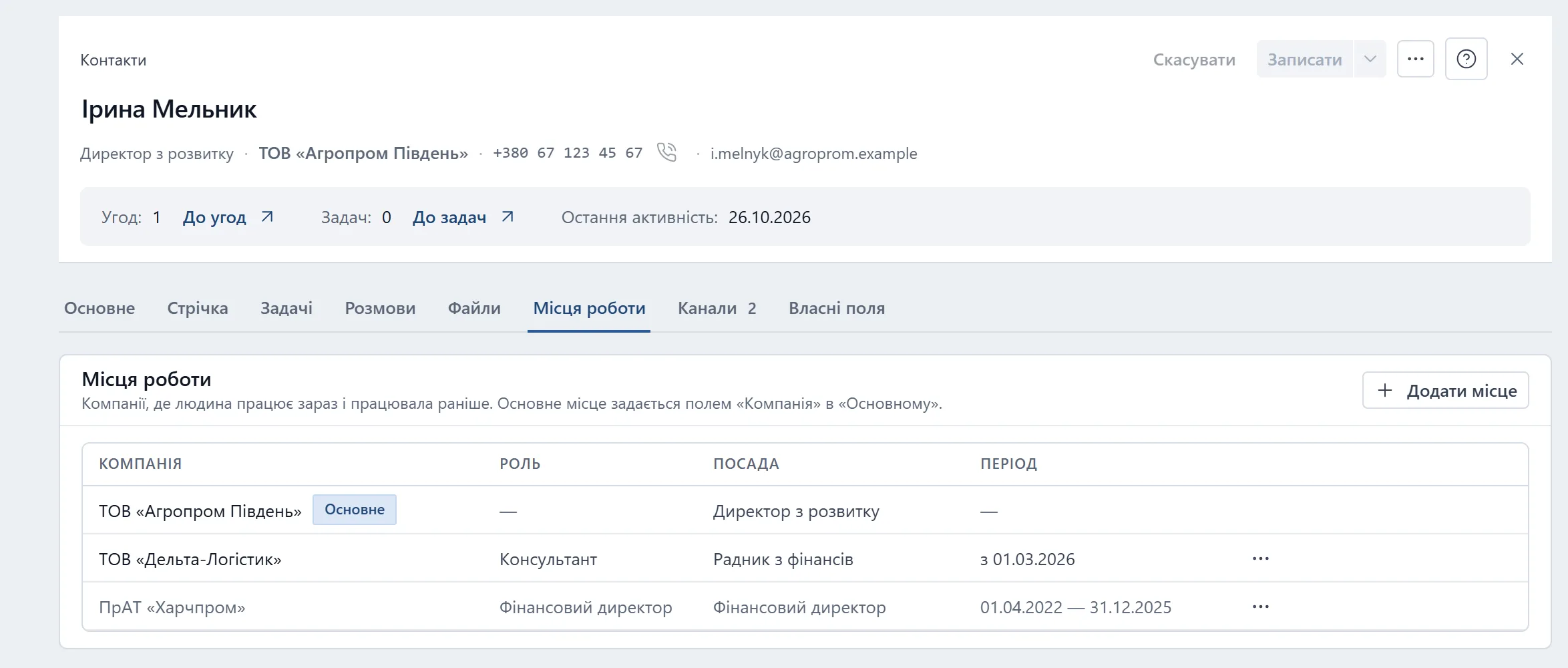Click the Основне badge in the table
Viewport: 1568px width, 668px height.
click(354, 510)
